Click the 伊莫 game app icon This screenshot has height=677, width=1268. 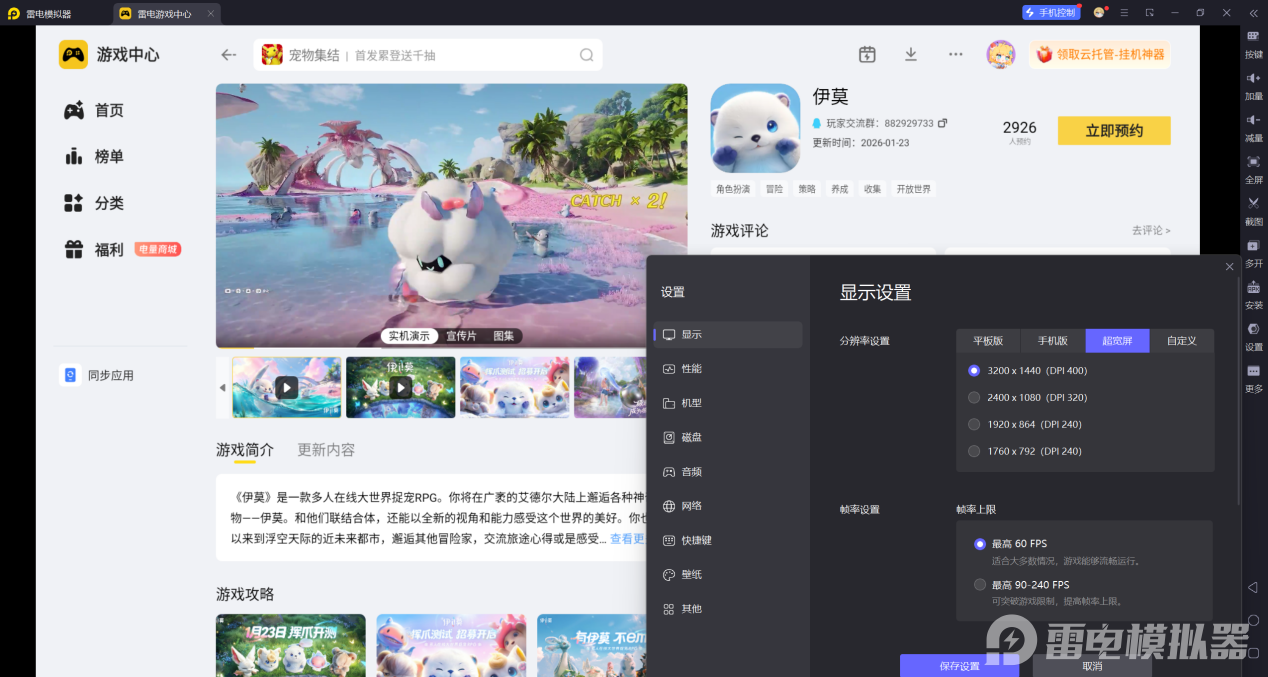(x=755, y=128)
